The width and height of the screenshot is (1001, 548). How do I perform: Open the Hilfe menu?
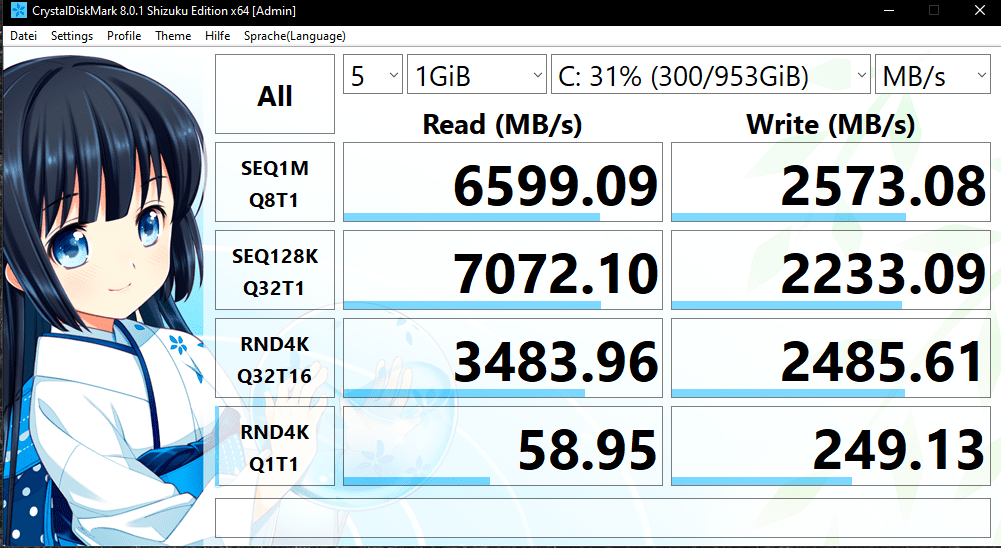[218, 36]
